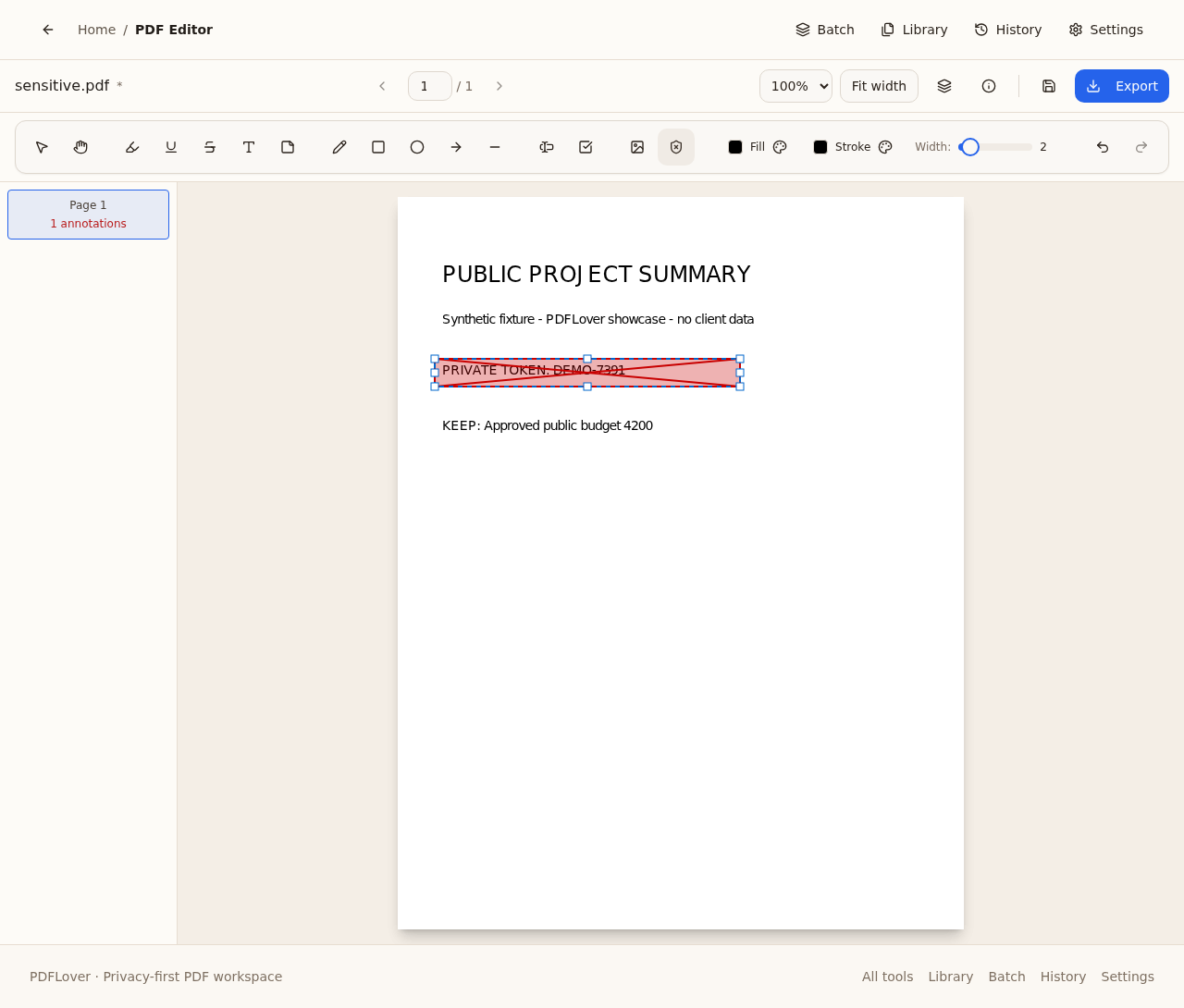
Task: Save the document with the disk icon
Action: [1049, 86]
